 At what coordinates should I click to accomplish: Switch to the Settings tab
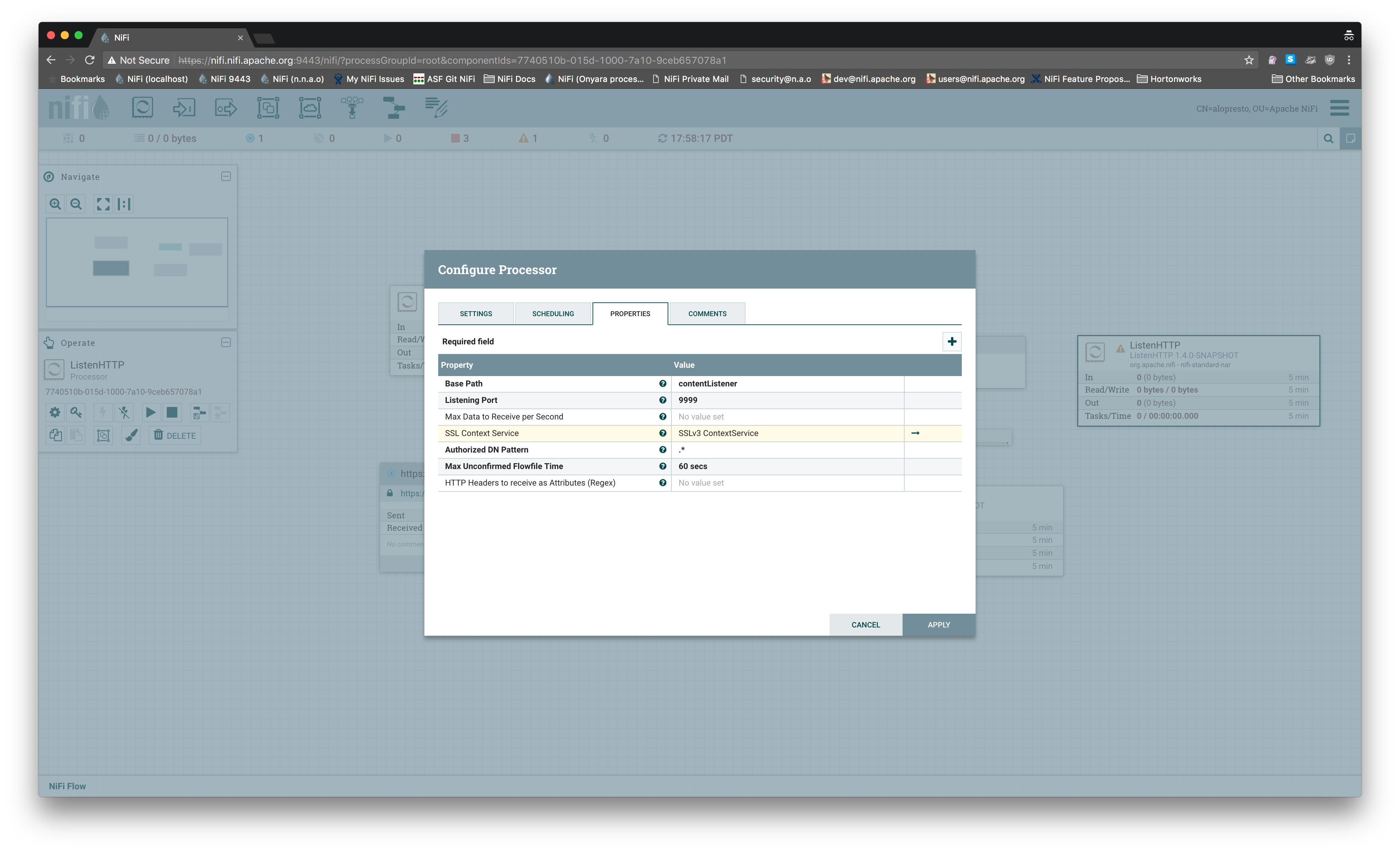tap(476, 313)
